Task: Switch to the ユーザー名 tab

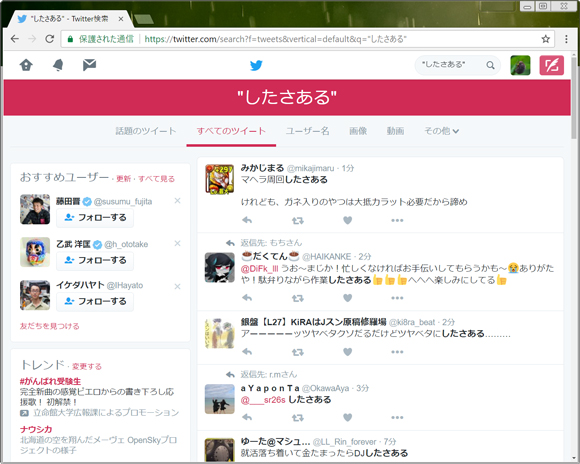Action: [307, 131]
